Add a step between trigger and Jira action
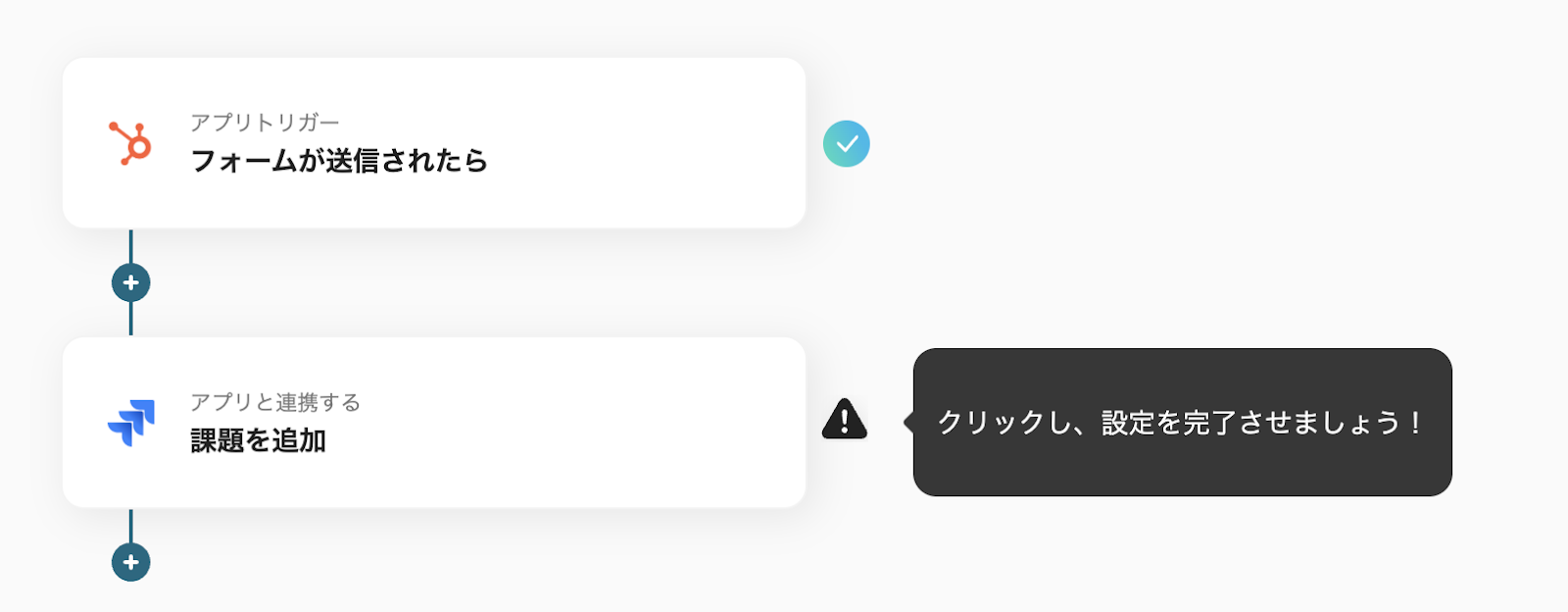 tap(130, 282)
